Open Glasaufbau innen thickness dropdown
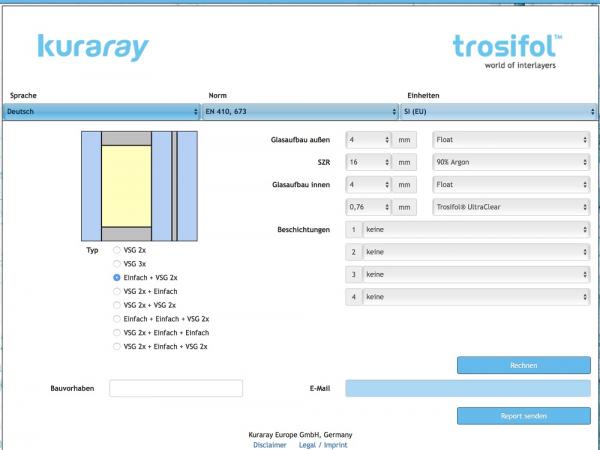The height and width of the screenshot is (450, 600). click(x=368, y=184)
